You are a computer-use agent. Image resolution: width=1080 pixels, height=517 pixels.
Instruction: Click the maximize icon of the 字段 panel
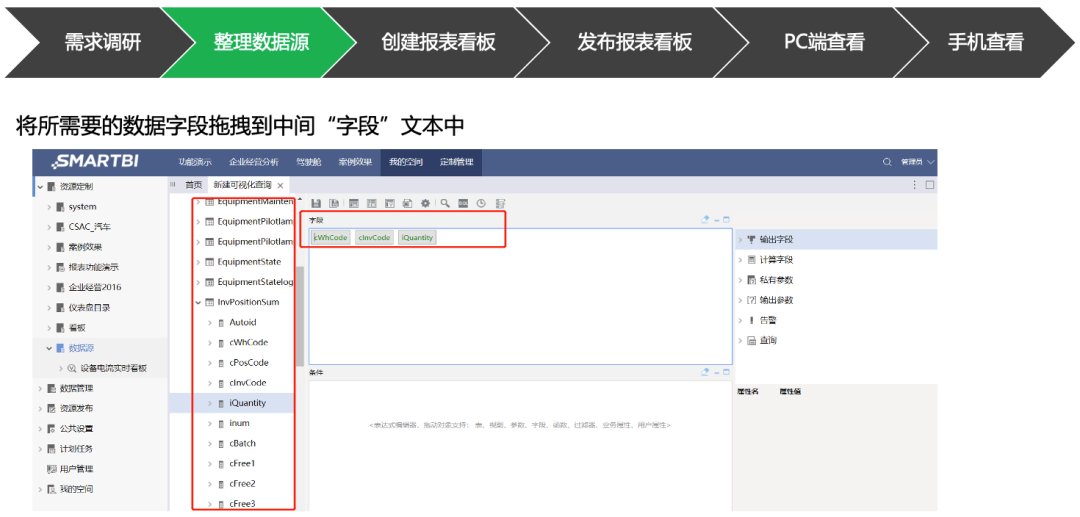coord(726,220)
